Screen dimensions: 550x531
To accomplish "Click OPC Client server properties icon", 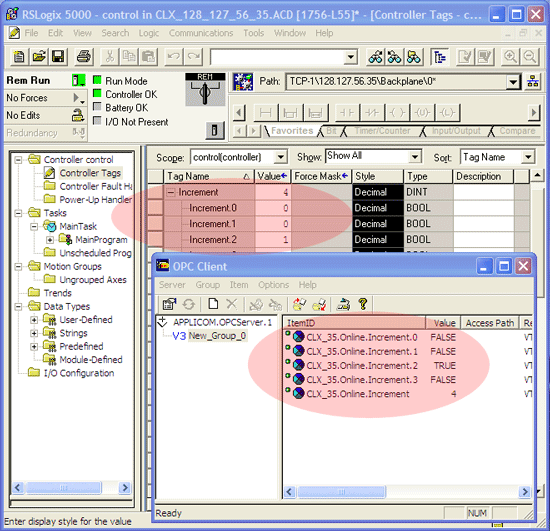I will pos(170,304).
